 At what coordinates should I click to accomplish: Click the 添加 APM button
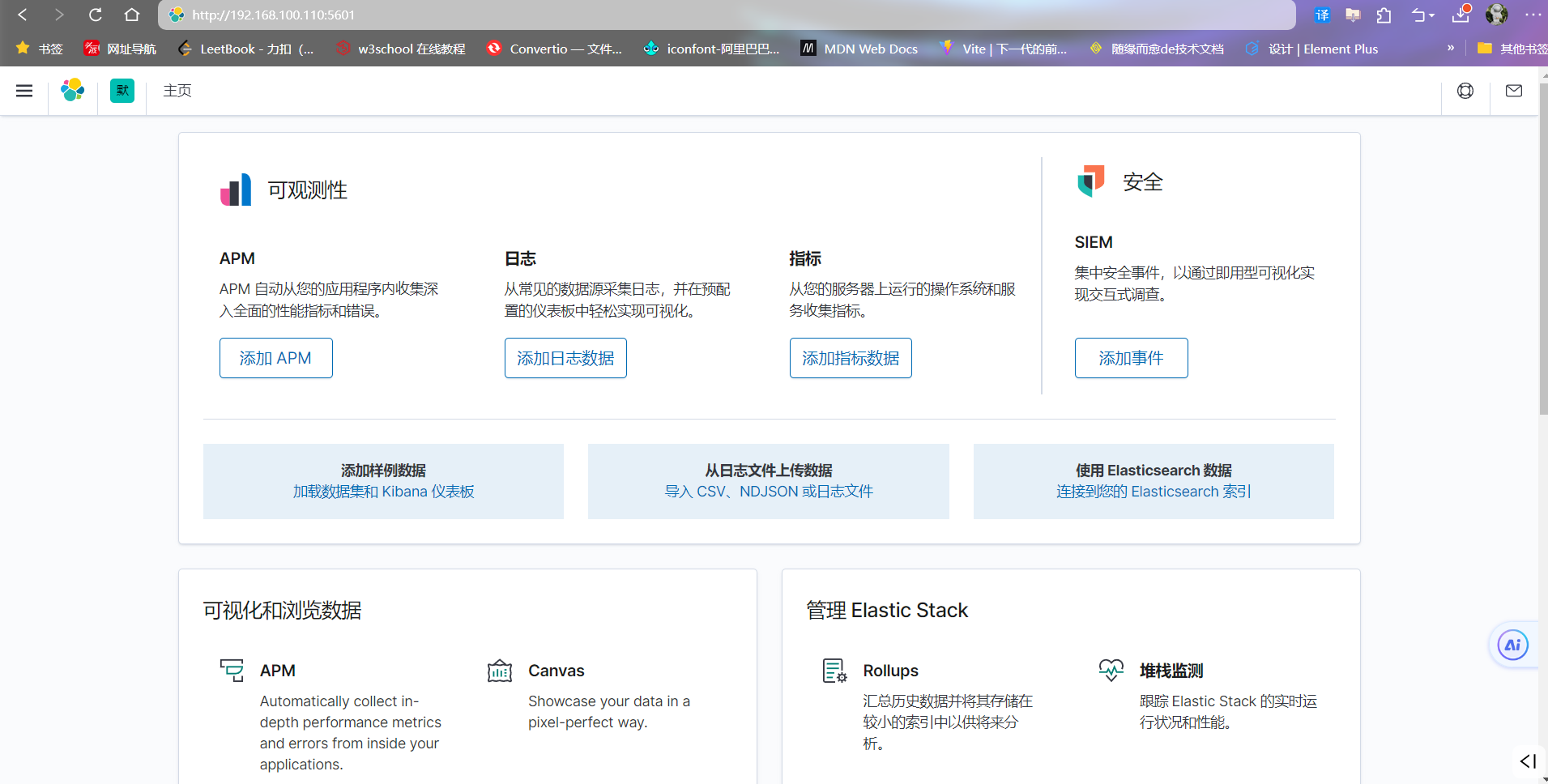(x=276, y=358)
